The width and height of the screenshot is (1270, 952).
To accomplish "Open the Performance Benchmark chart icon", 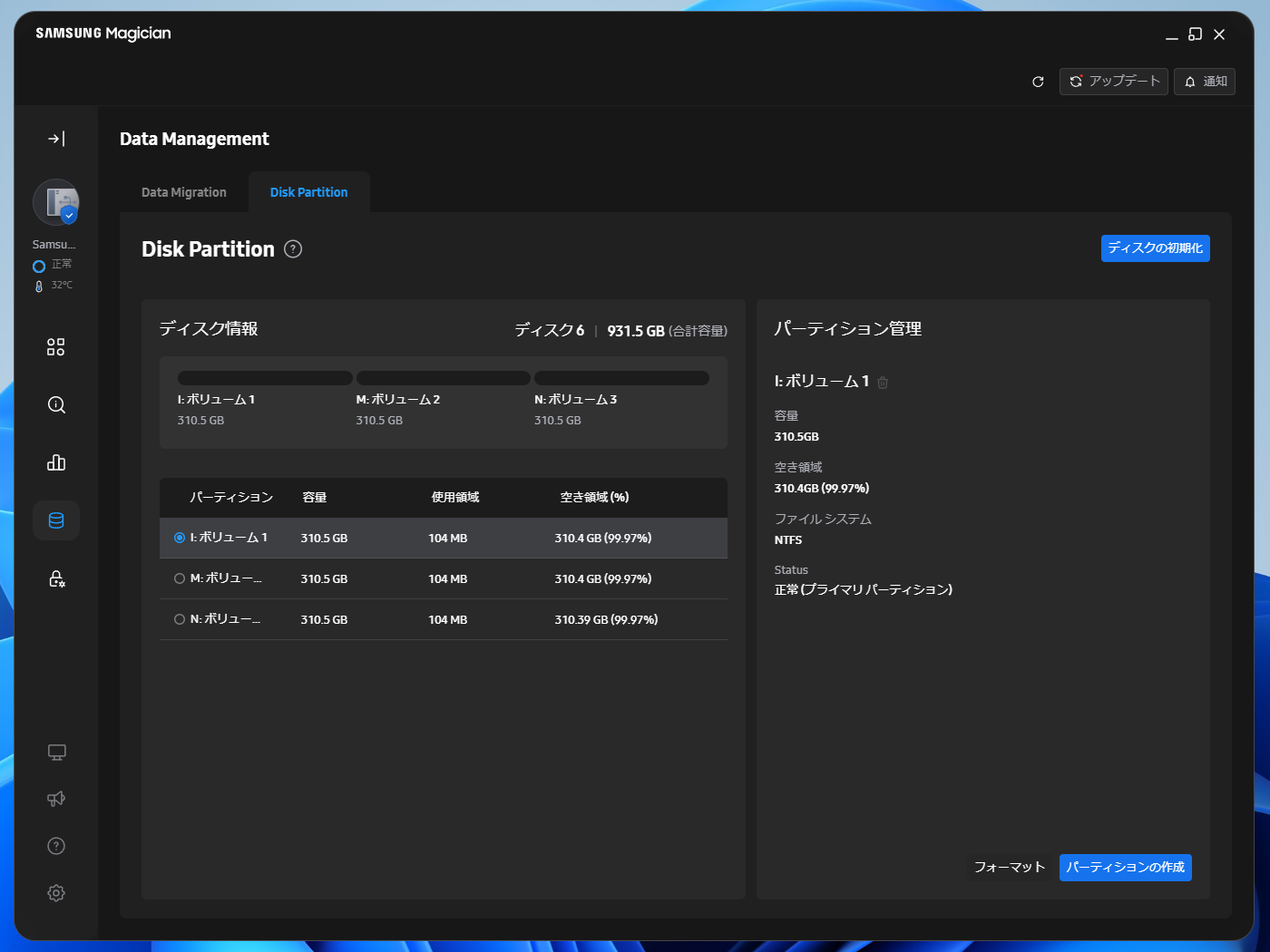I will (56, 463).
